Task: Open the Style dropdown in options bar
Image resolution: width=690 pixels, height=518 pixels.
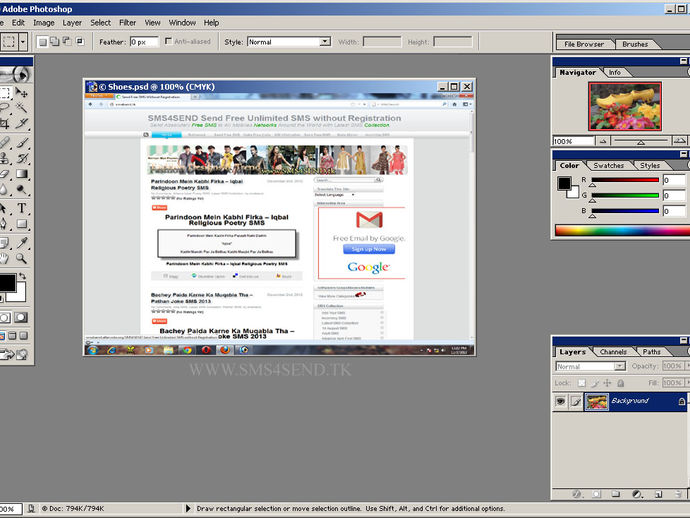Action: click(325, 41)
